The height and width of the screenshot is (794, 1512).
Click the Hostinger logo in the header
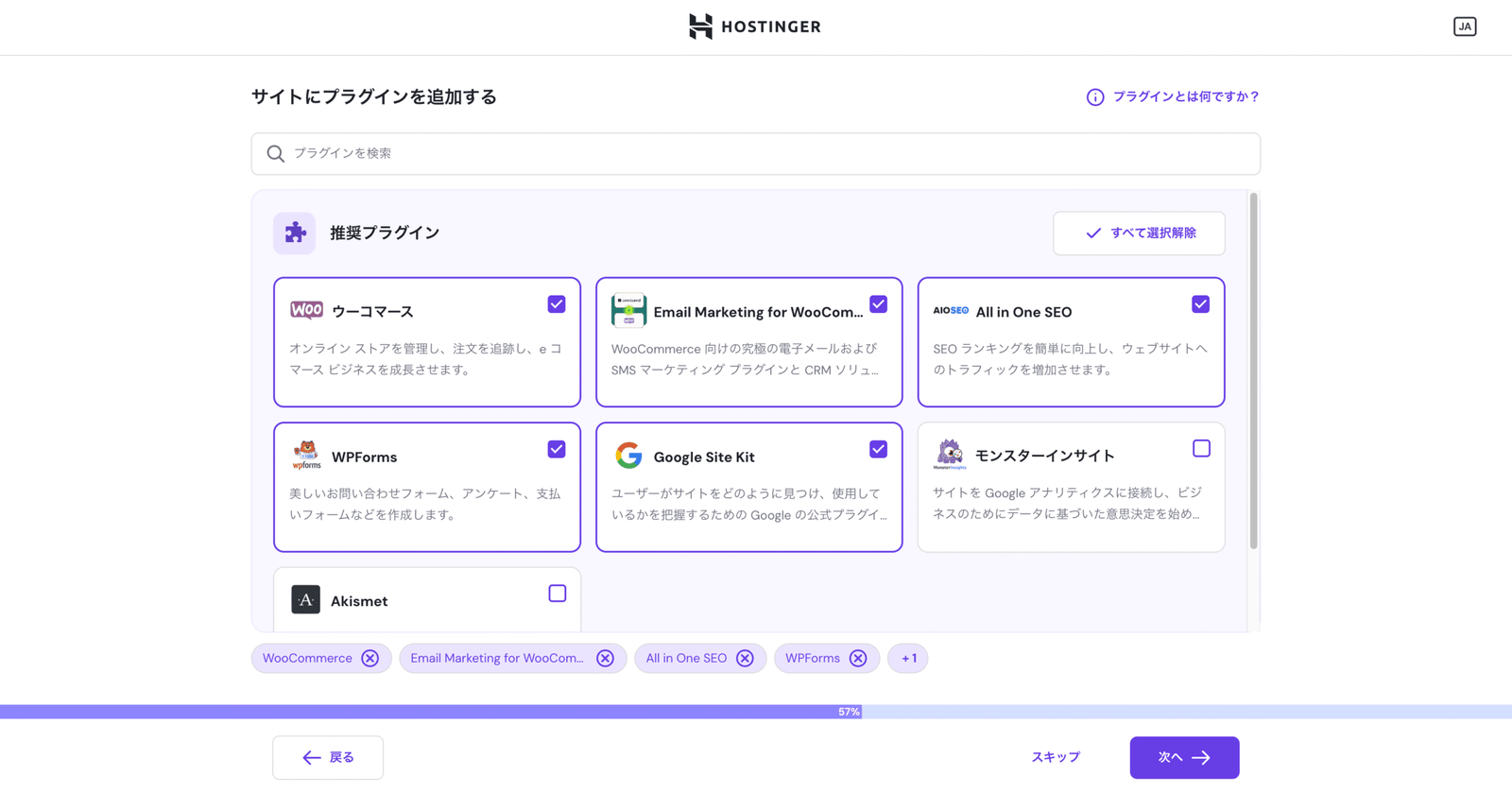[x=755, y=26]
